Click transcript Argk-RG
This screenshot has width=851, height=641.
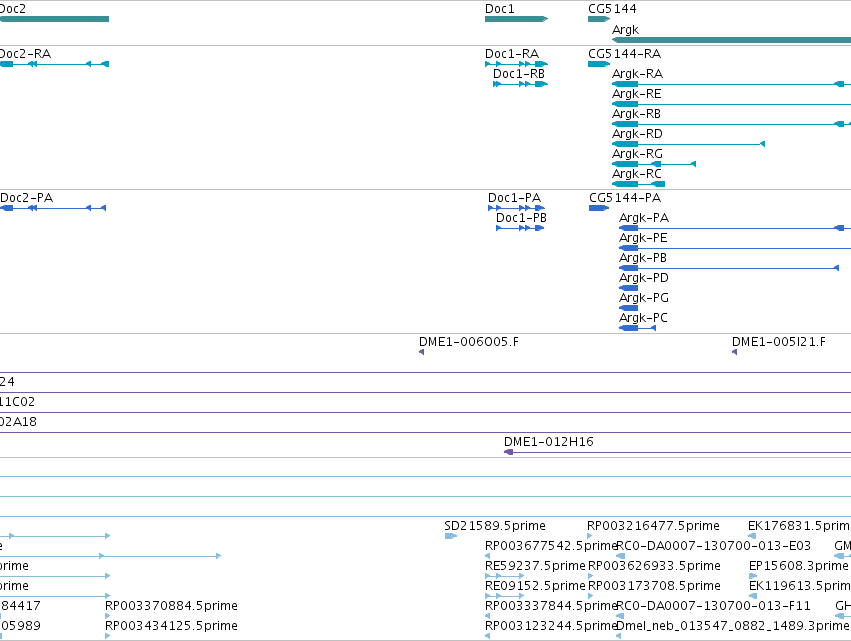click(653, 164)
